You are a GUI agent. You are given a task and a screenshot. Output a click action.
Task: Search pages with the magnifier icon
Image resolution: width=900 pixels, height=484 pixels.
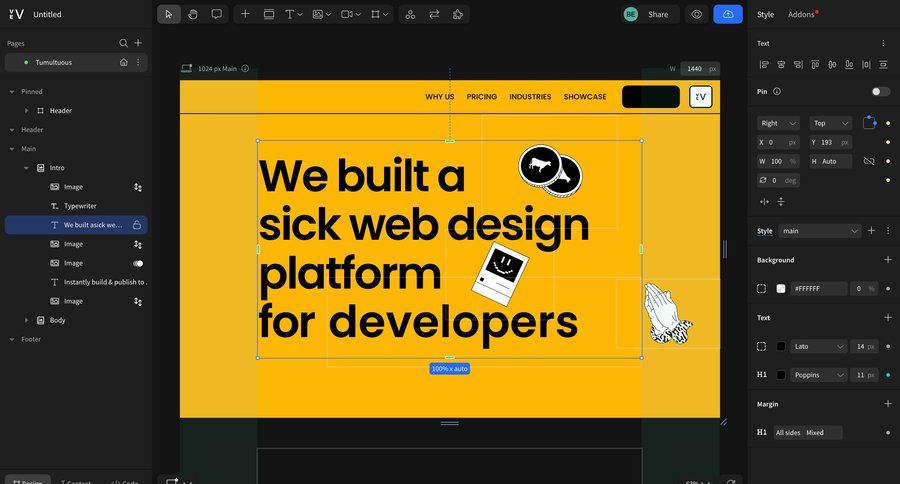click(123, 43)
